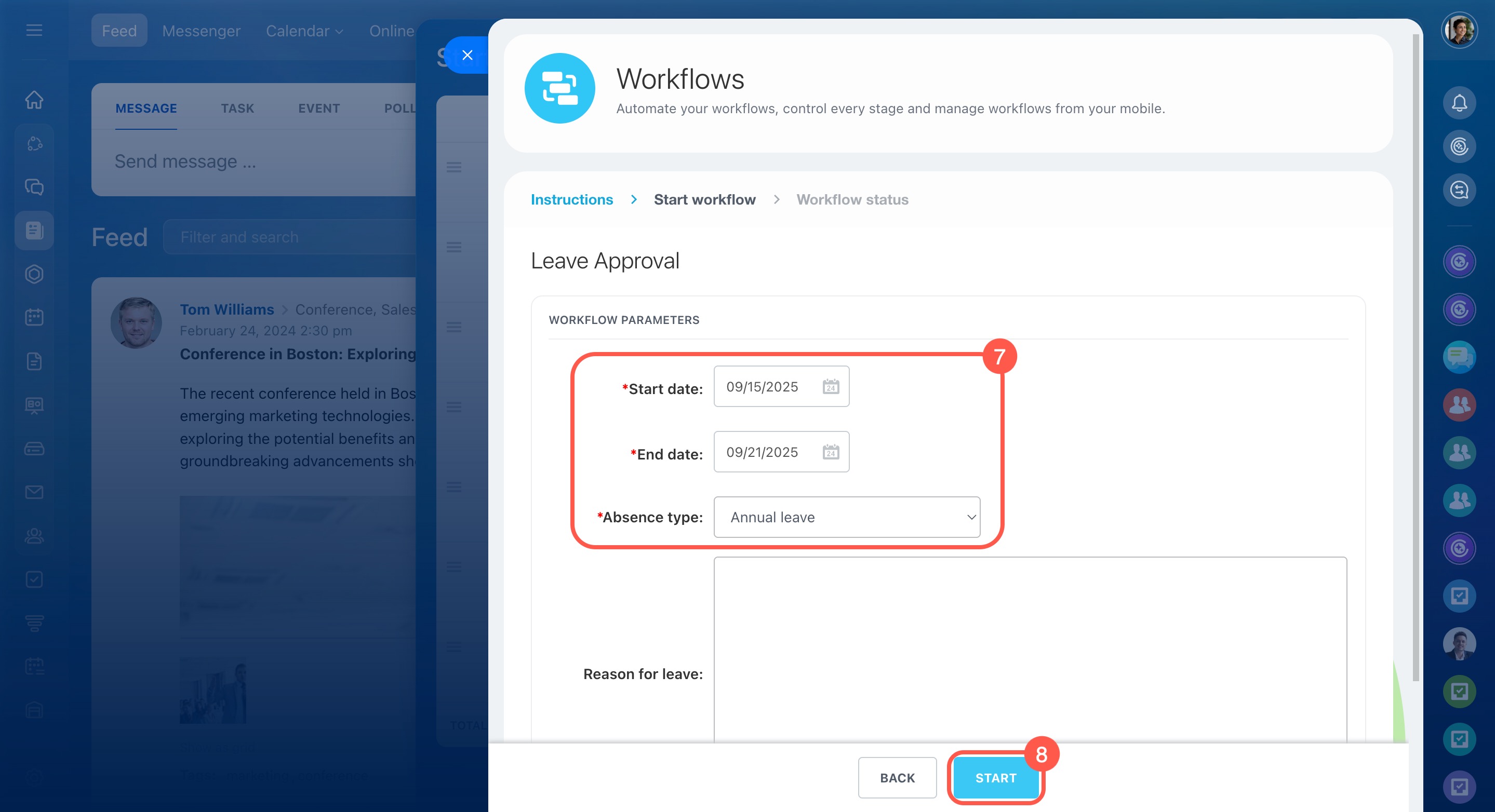
Task: Click the START button
Action: 996,778
